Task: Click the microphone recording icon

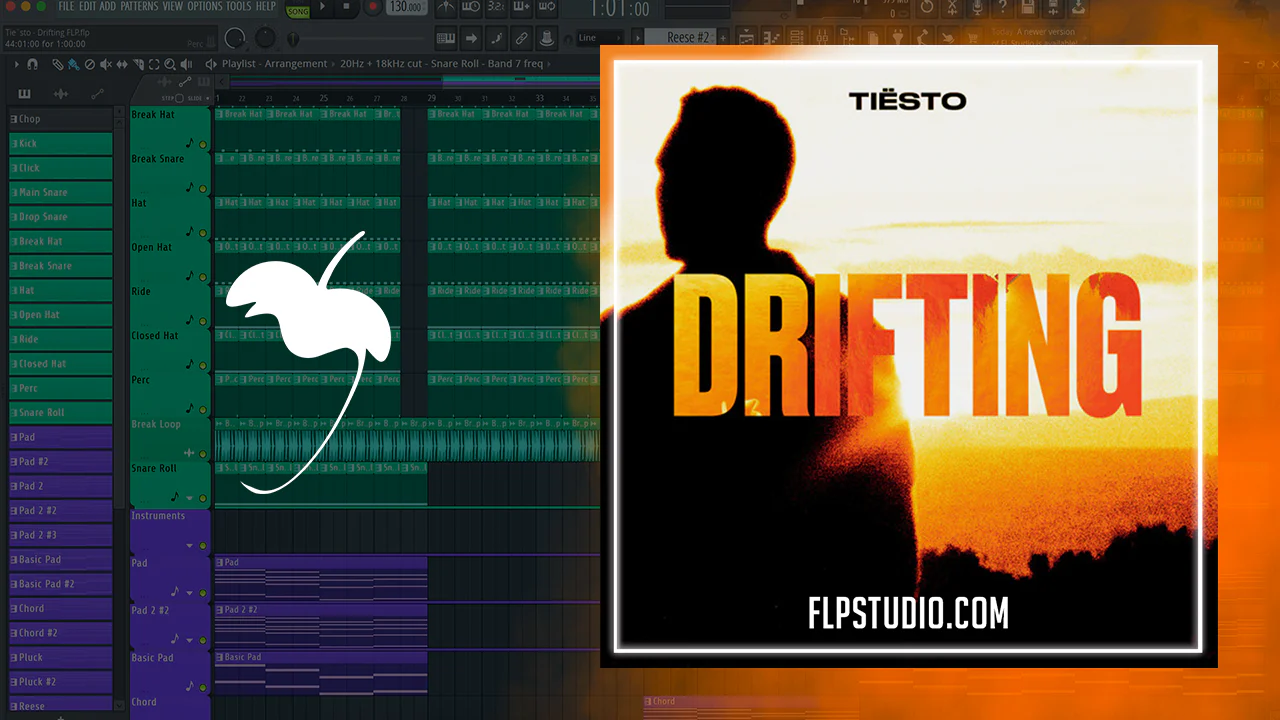Action: [x=978, y=7]
